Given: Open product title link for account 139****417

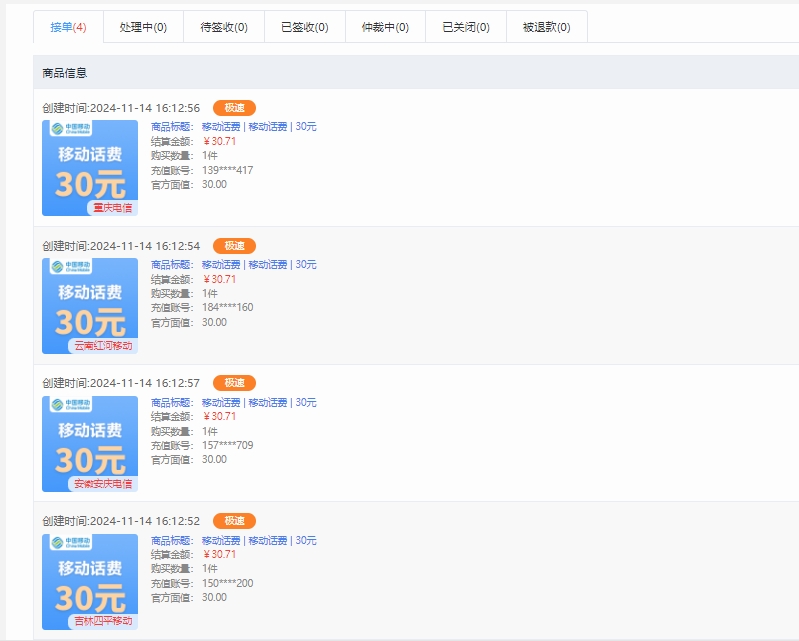Looking at the screenshot, I should [x=259, y=127].
